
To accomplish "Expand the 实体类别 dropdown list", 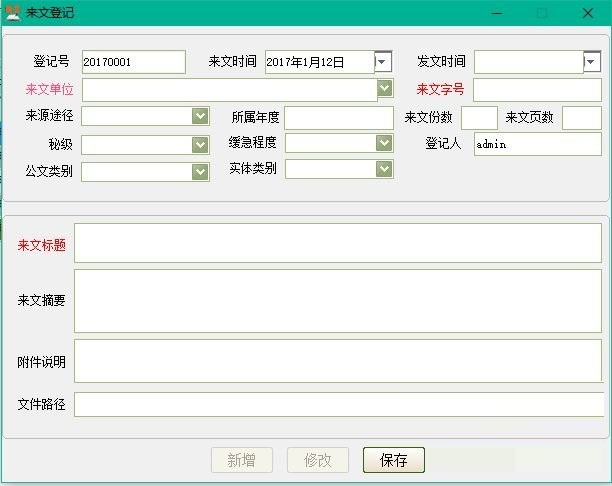I will point(384,169).
